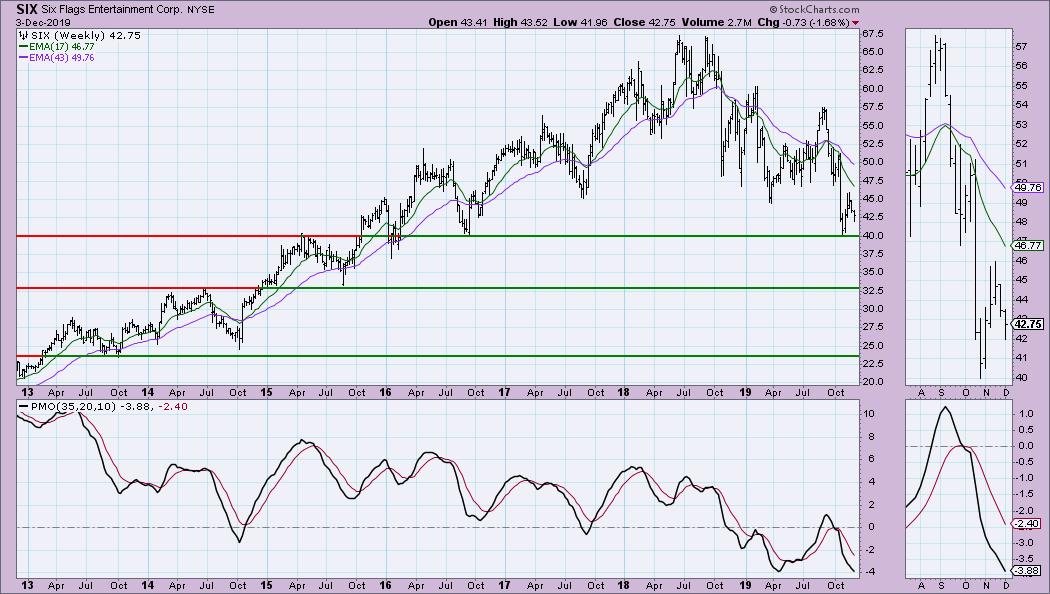Click the 42.5 price axis label
The height and width of the screenshot is (594, 1050).
(x=871, y=217)
